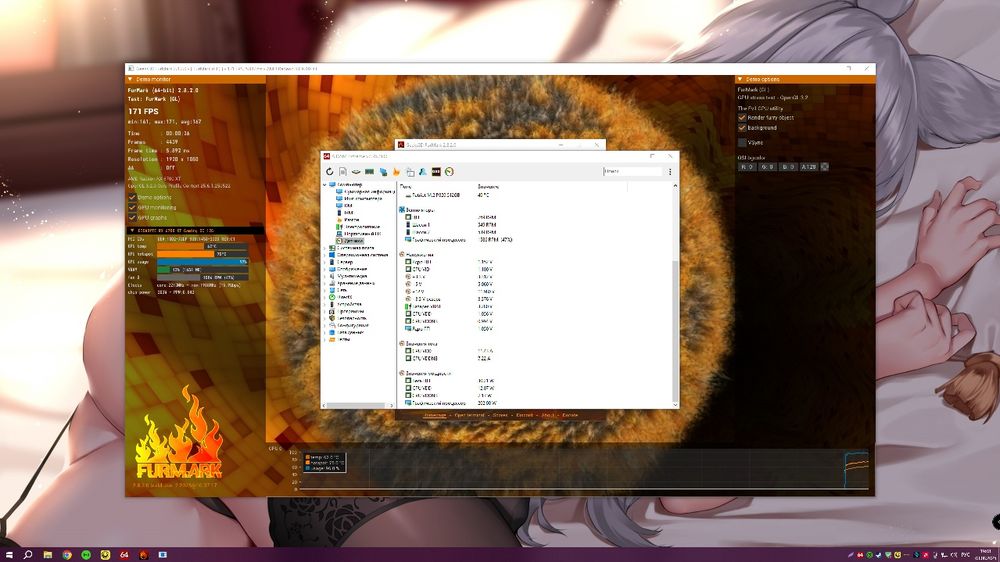This screenshot has height=562, width=1000.
Task: Click the AIDA64 search input field
Action: (632, 172)
